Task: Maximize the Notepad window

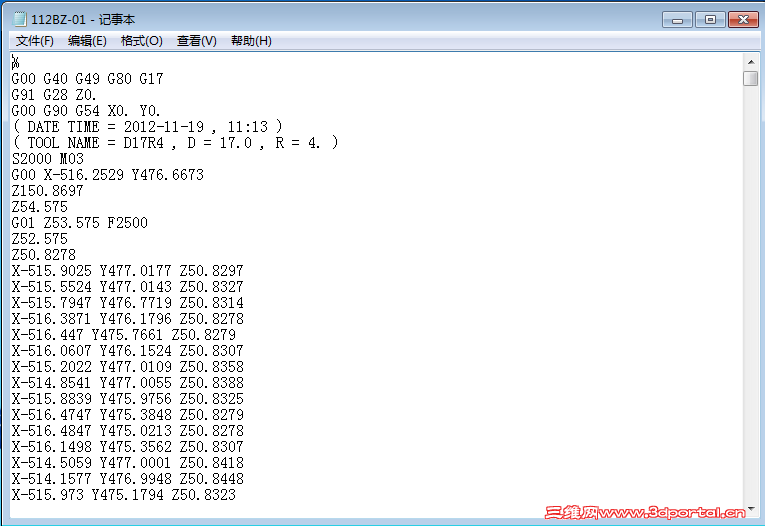Action: point(710,20)
